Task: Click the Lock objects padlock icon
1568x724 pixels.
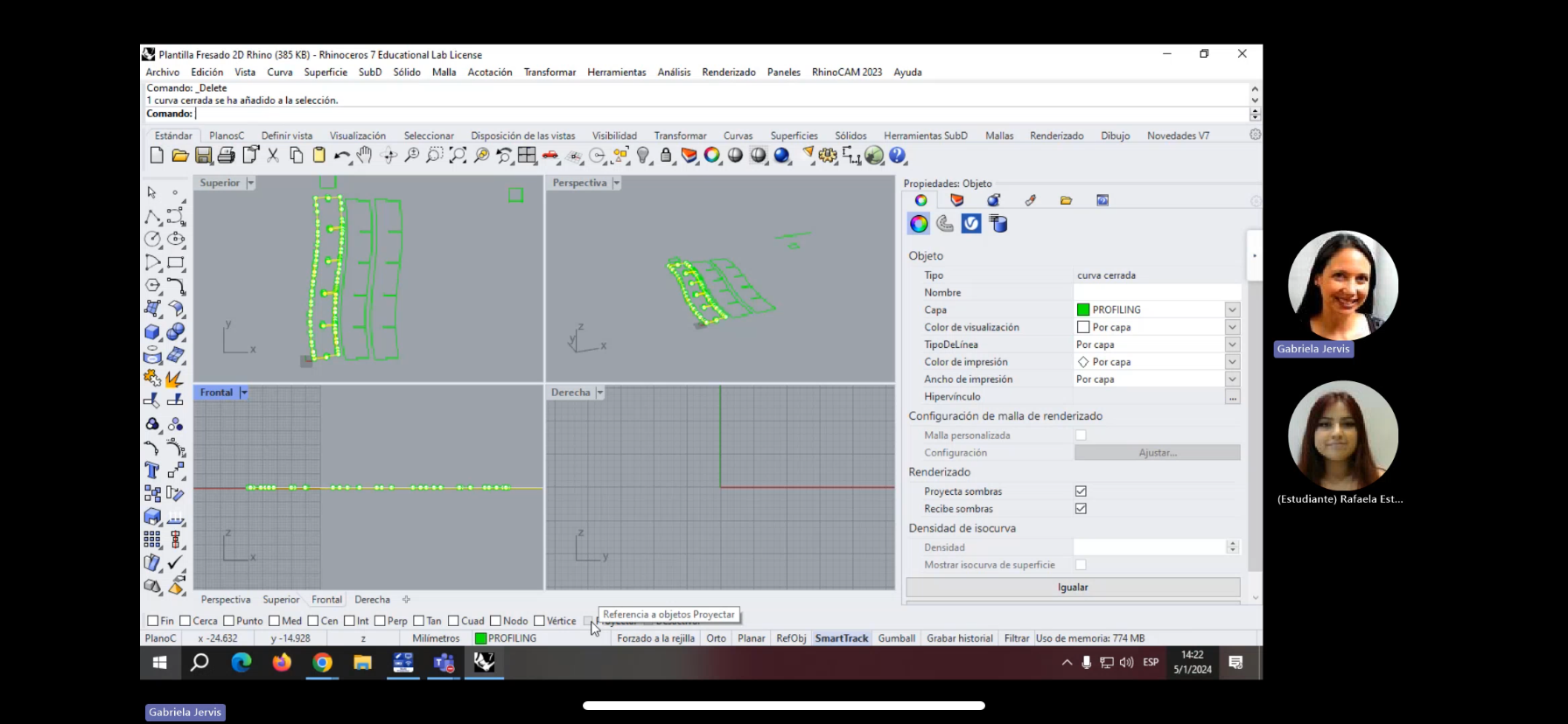Action: pos(666,156)
